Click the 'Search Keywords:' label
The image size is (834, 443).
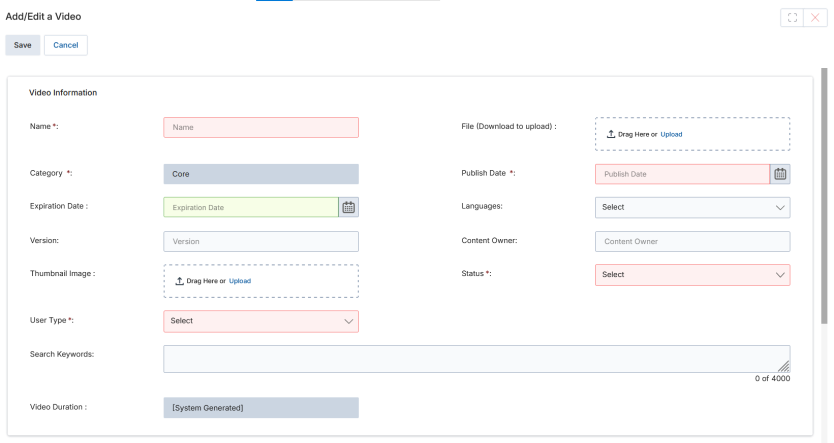coord(62,354)
